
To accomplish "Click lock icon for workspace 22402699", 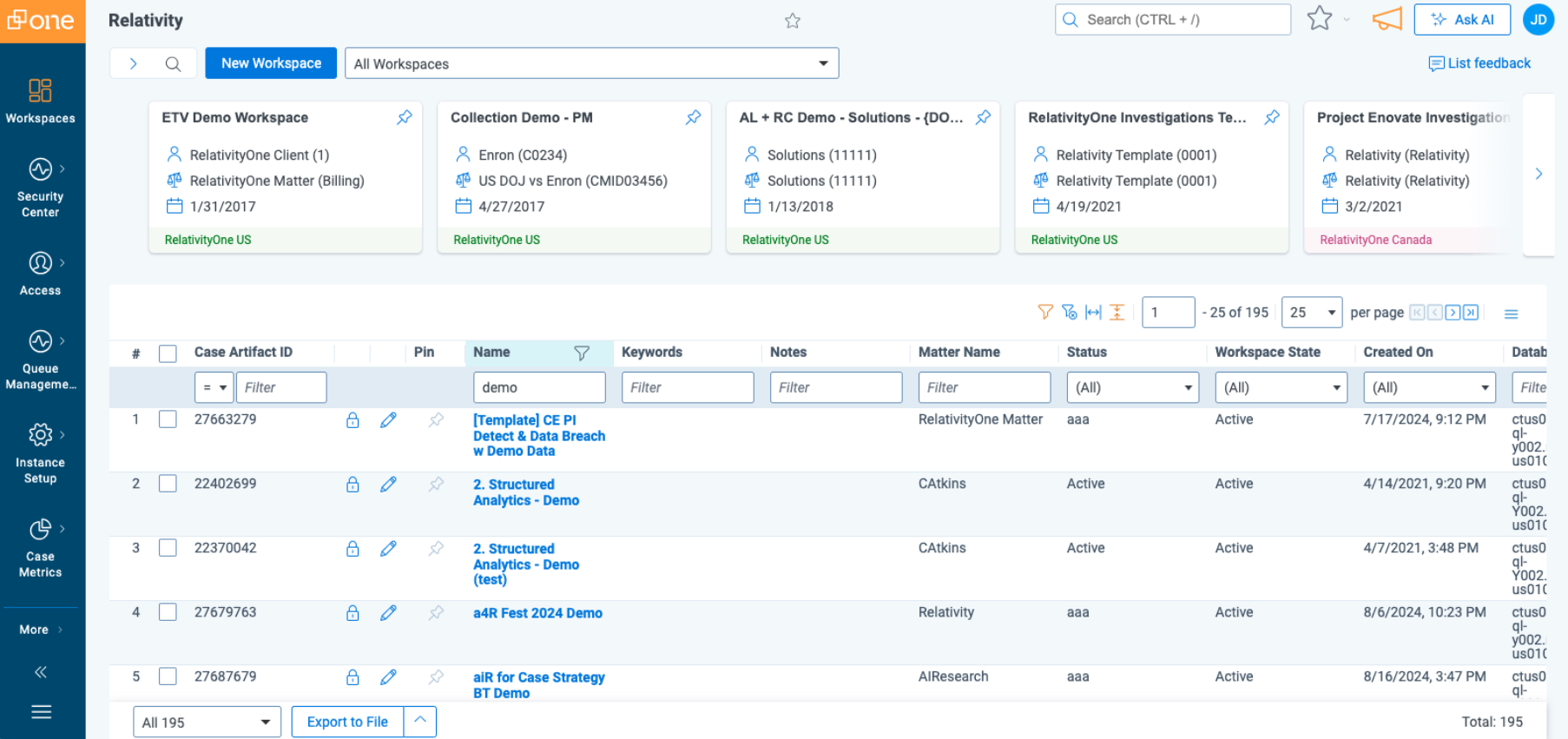I will (x=352, y=485).
